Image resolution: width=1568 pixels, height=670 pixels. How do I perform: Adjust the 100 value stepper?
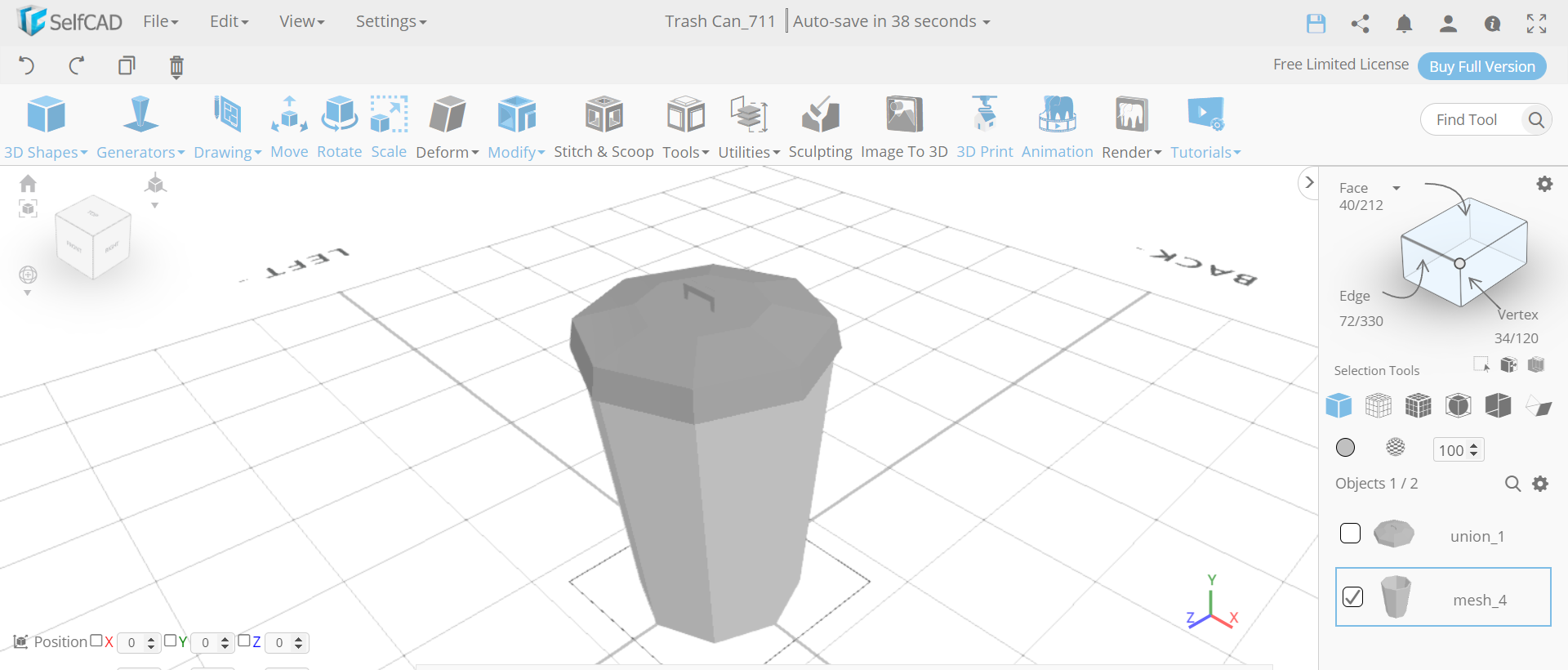[1474, 450]
